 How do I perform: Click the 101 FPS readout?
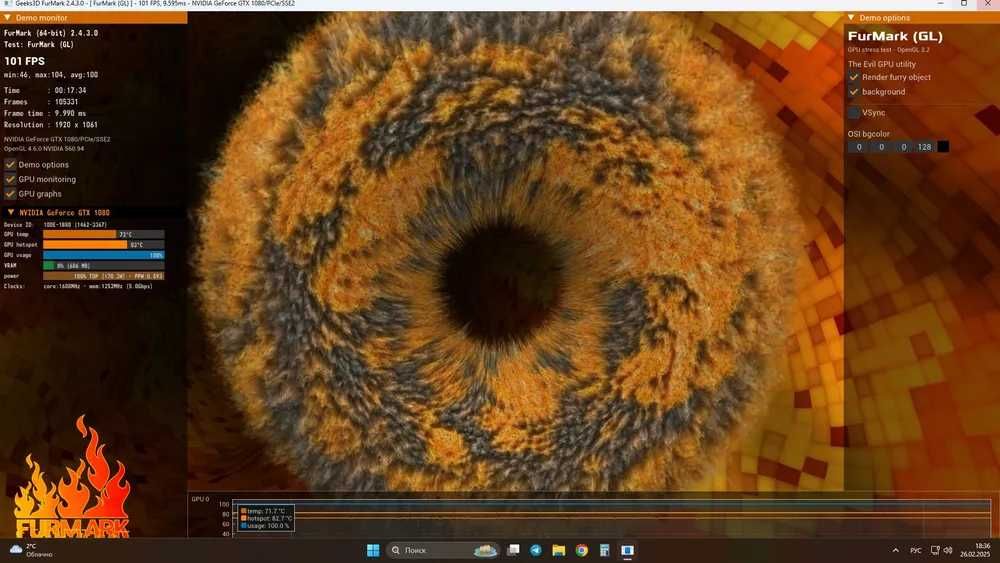coord(24,61)
